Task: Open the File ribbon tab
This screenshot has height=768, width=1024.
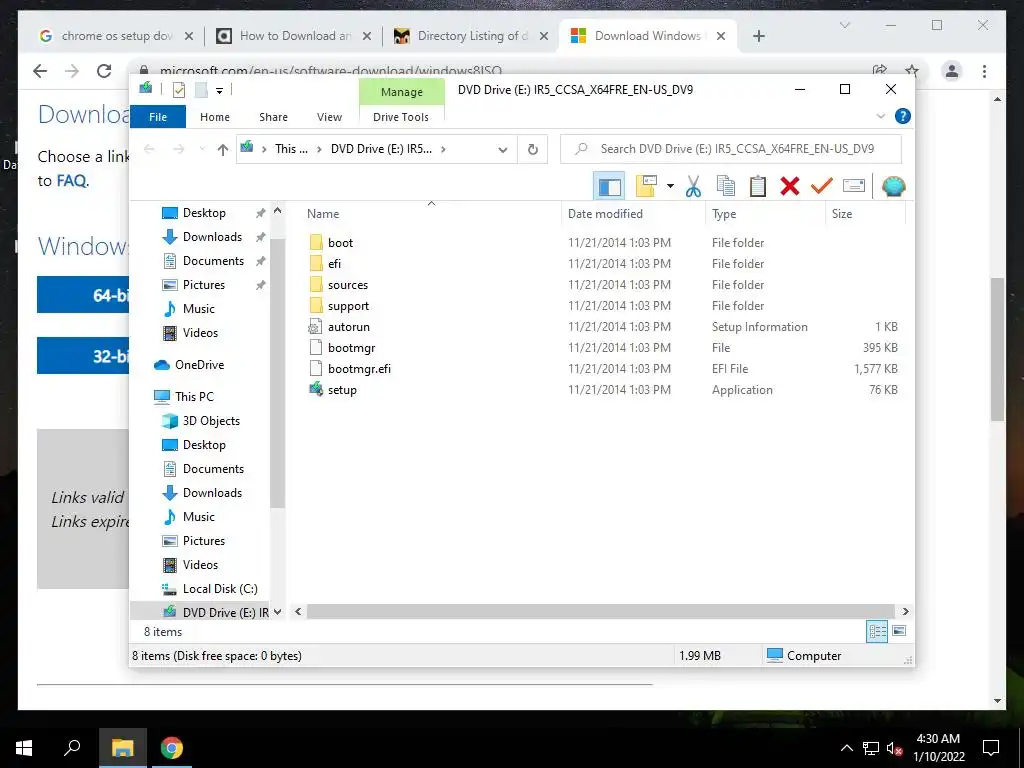Action: pos(158,117)
